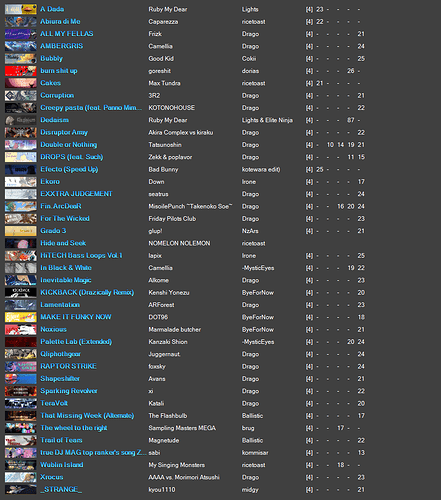441x500 pixels.
Task: Open true DJ MAG top ranker's song link
Action: pos(93,453)
